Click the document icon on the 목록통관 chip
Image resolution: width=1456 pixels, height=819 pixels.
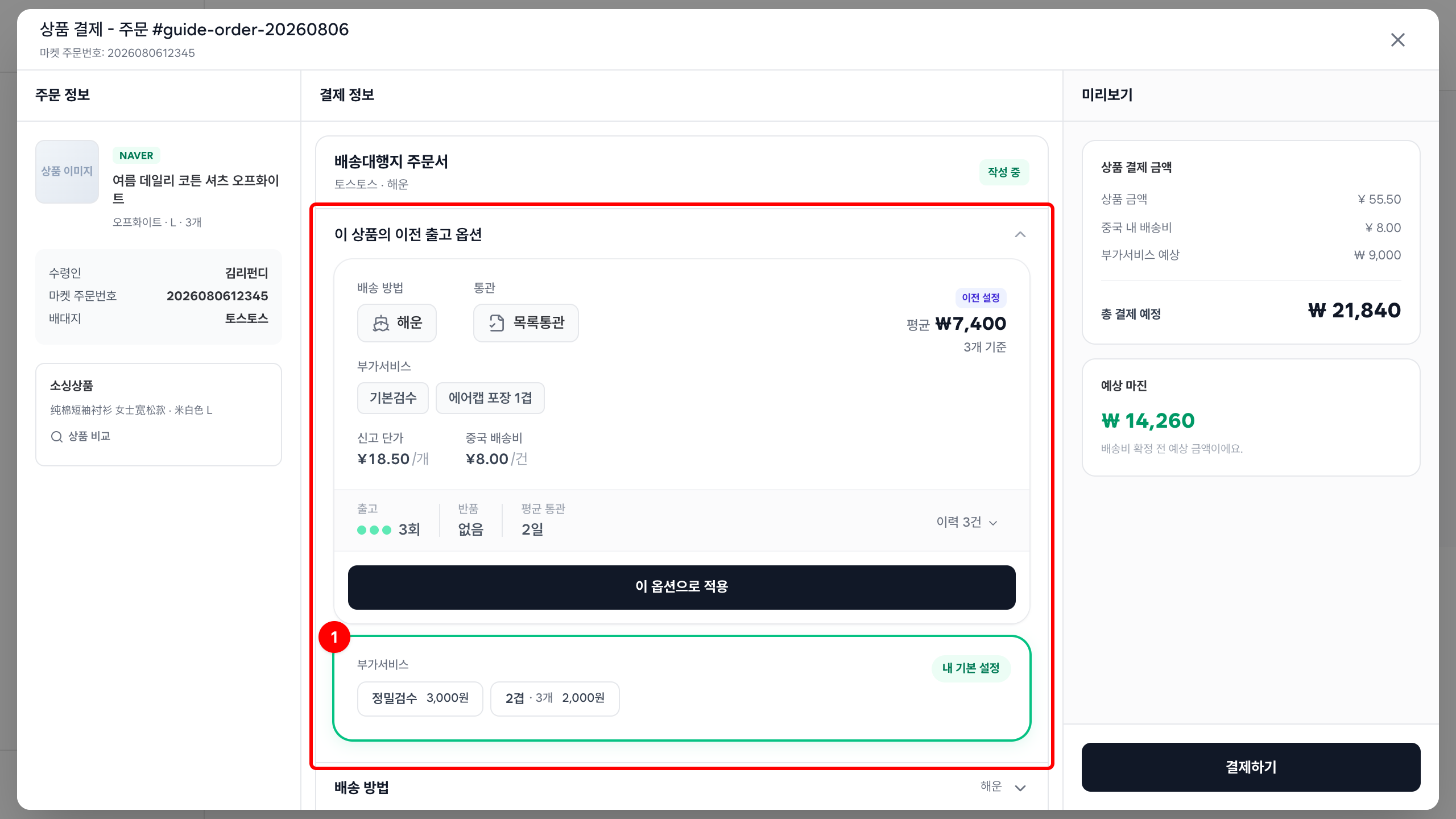[497, 323]
